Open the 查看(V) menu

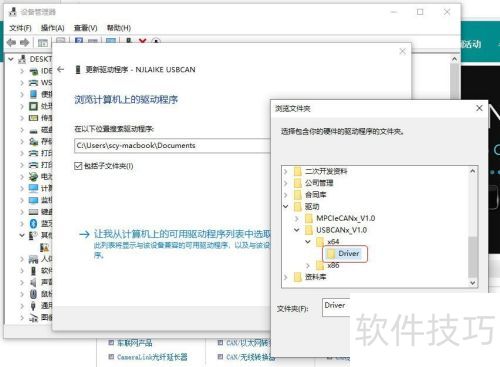pos(85,28)
